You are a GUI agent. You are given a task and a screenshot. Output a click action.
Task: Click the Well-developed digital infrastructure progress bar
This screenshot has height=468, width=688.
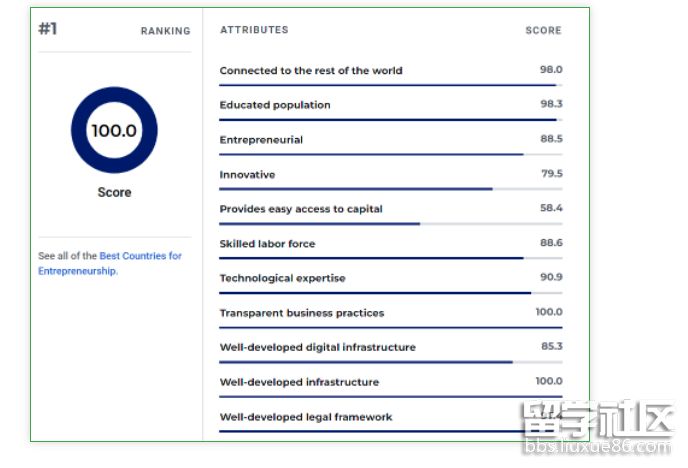(390, 362)
